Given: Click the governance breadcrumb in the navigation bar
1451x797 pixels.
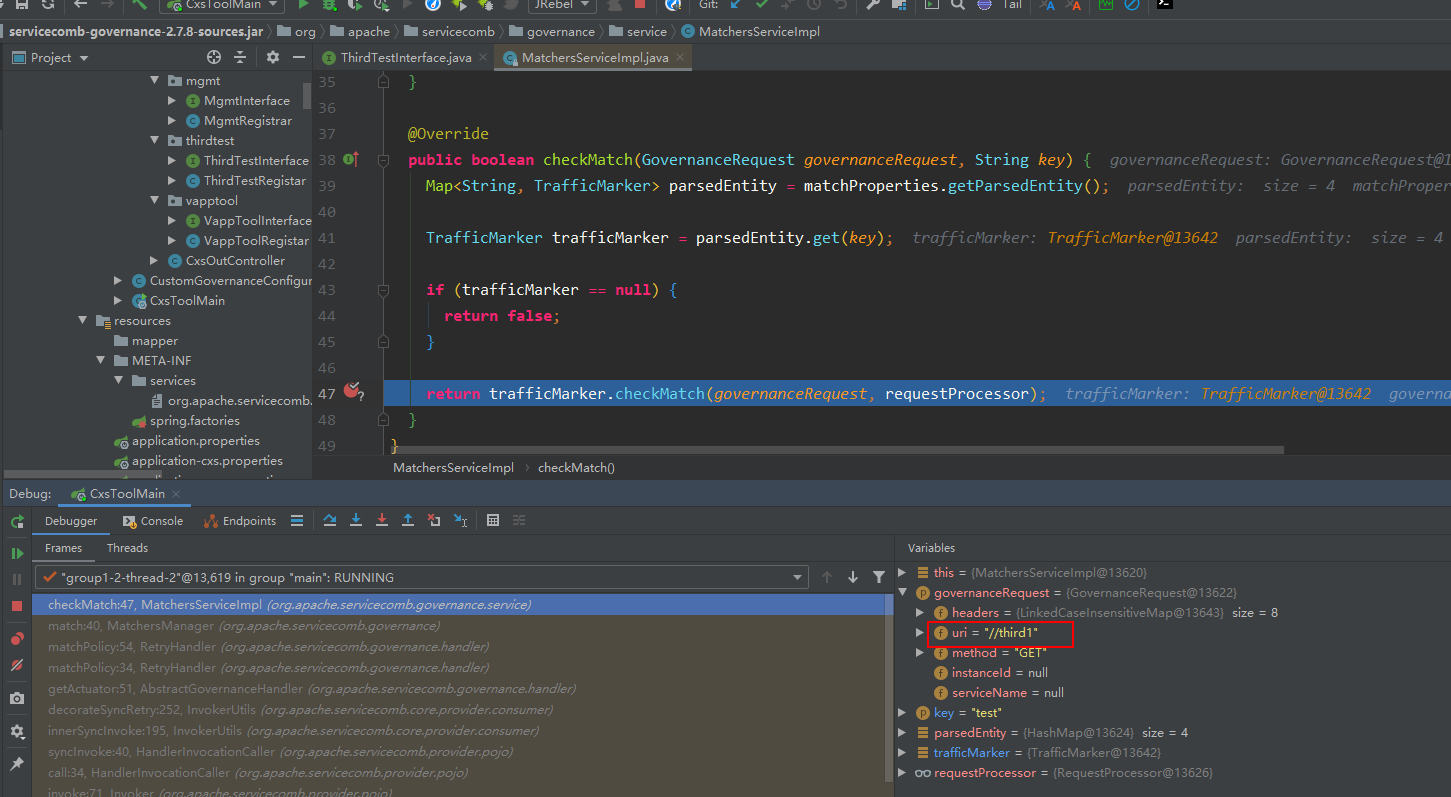Looking at the screenshot, I should click(x=560, y=32).
